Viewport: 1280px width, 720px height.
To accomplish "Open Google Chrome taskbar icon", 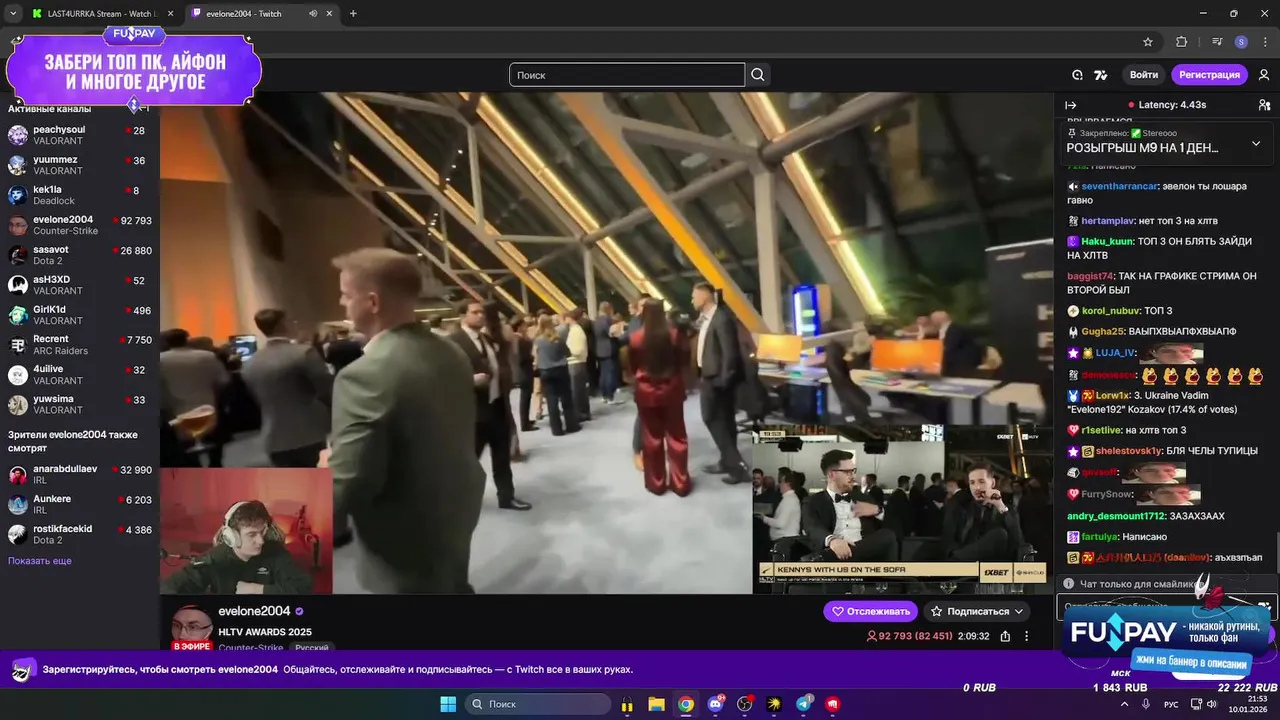I will [x=685, y=704].
